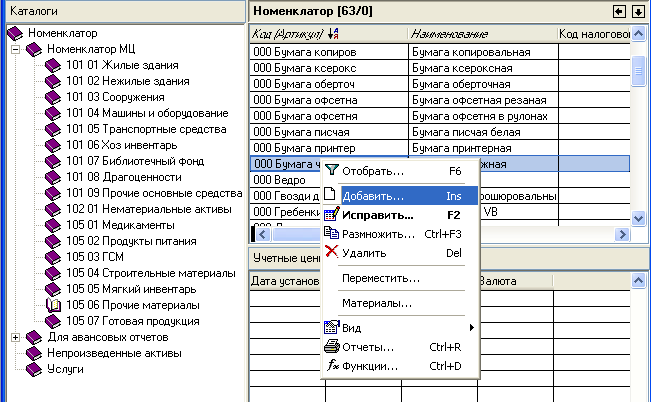Click the down arrow icon in Номенклатор panel header
This screenshot has width=651, height=402.
tap(638, 11)
